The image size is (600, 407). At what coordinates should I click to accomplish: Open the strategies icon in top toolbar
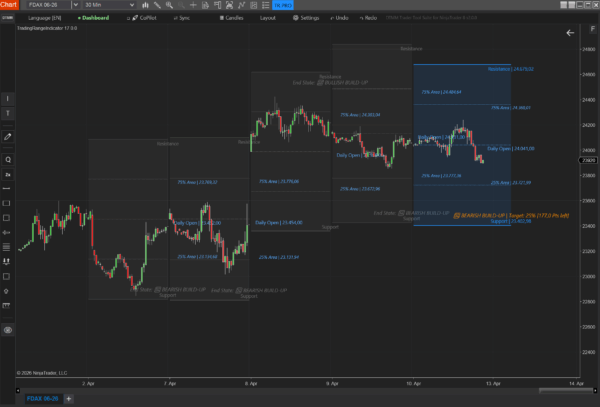(x=253, y=5)
